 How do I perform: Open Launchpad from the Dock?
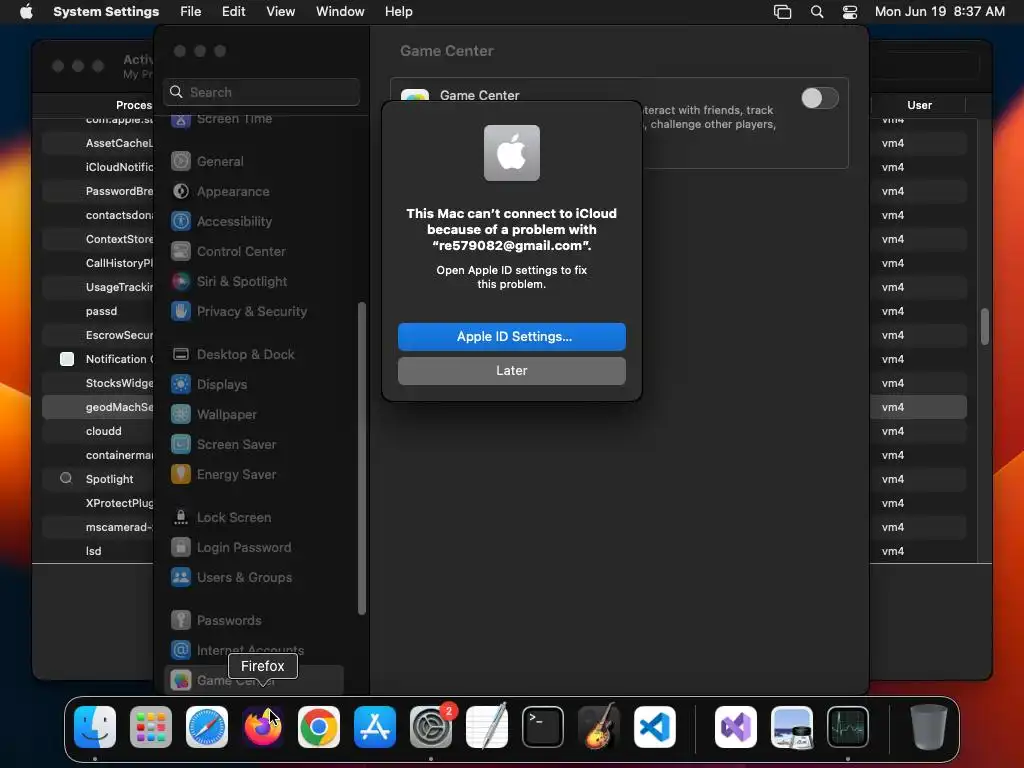pos(151,726)
